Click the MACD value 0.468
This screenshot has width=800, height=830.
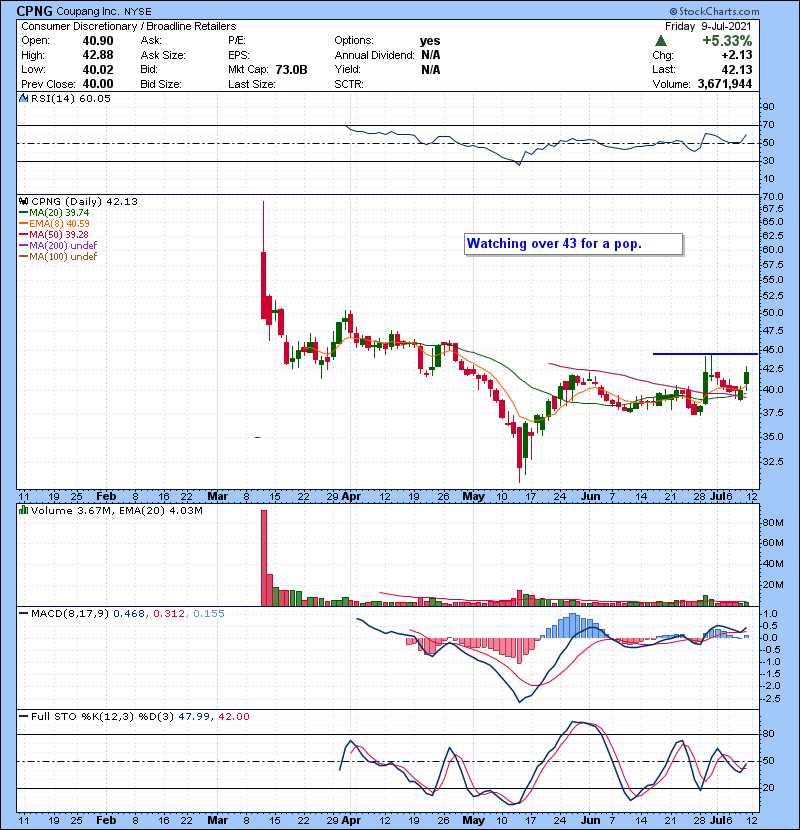click(129, 614)
